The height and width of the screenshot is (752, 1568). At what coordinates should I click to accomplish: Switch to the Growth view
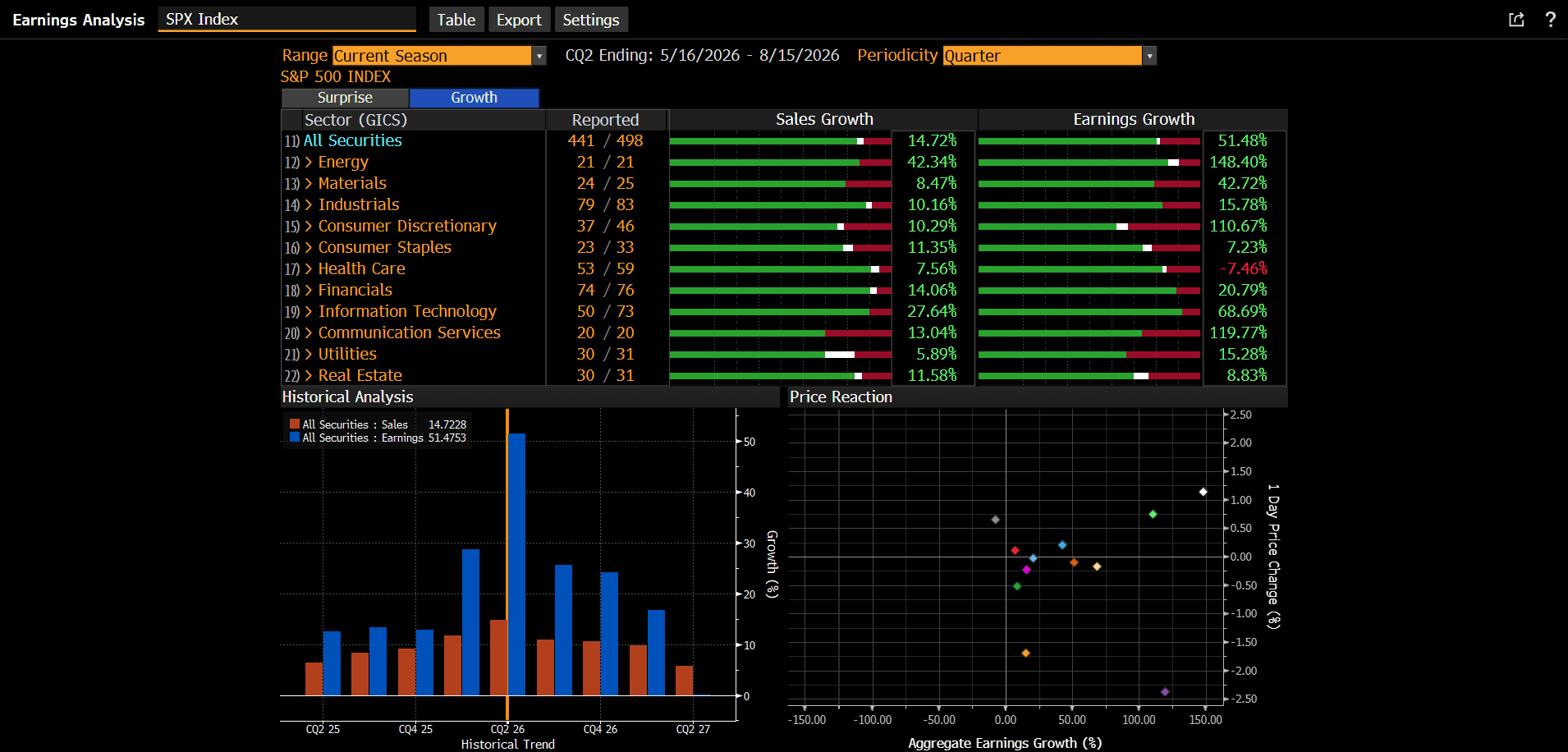click(474, 98)
